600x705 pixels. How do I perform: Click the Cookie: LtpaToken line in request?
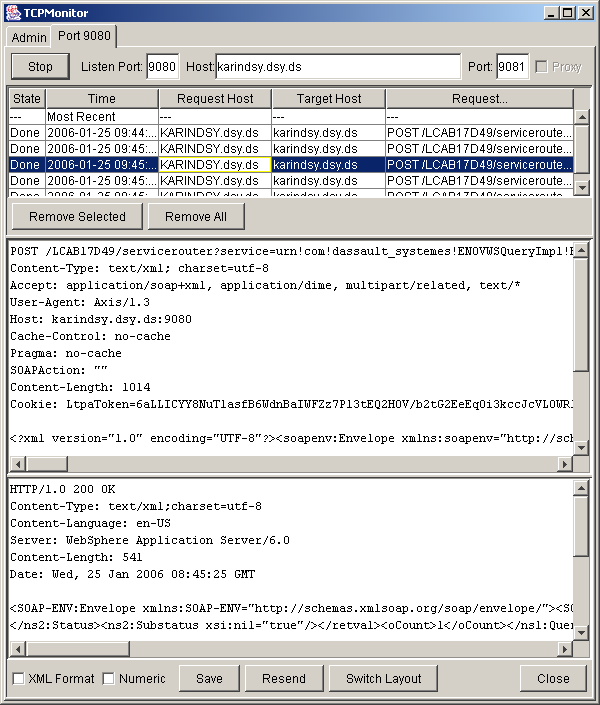(291, 404)
